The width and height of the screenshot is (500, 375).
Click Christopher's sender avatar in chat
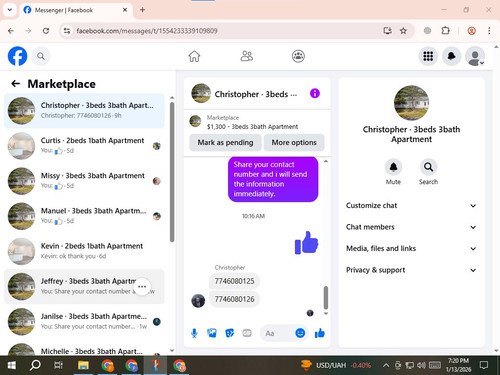(x=198, y=301)
